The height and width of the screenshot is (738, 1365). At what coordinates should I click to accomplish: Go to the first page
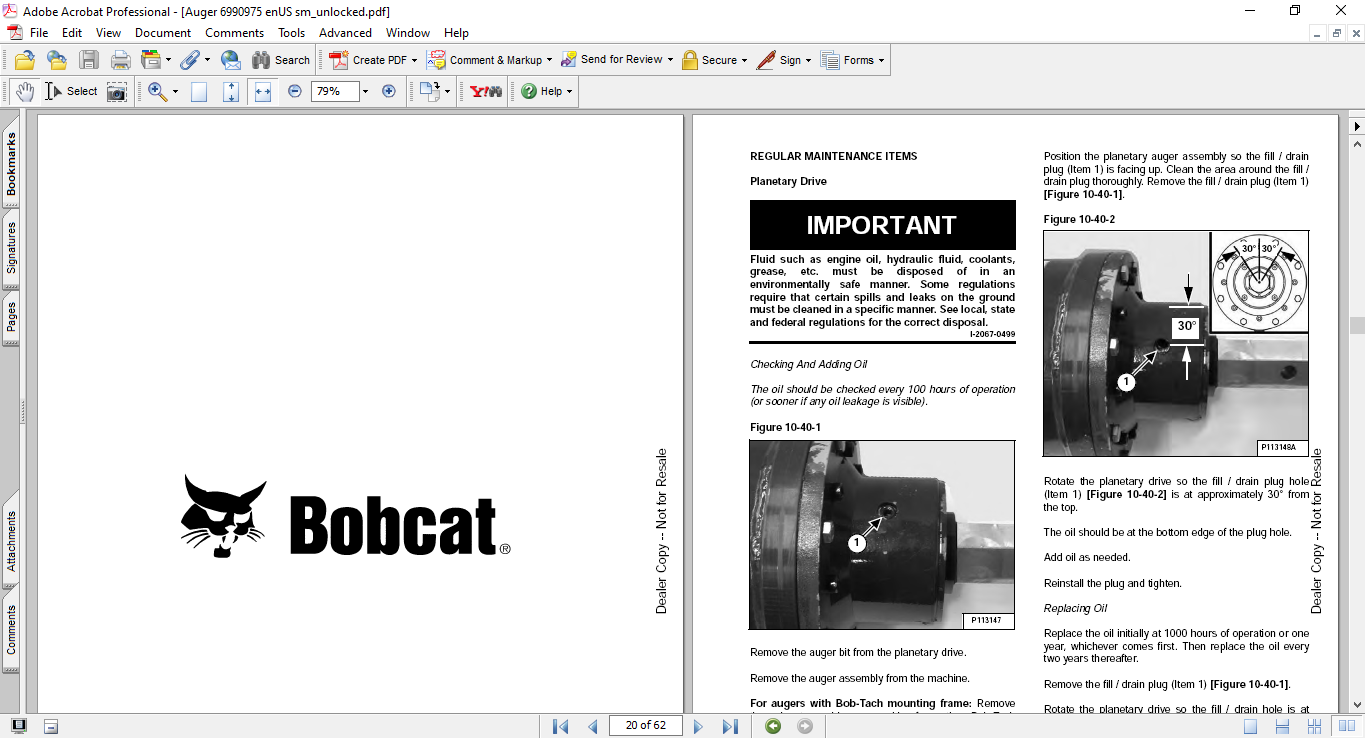(561, 726)
